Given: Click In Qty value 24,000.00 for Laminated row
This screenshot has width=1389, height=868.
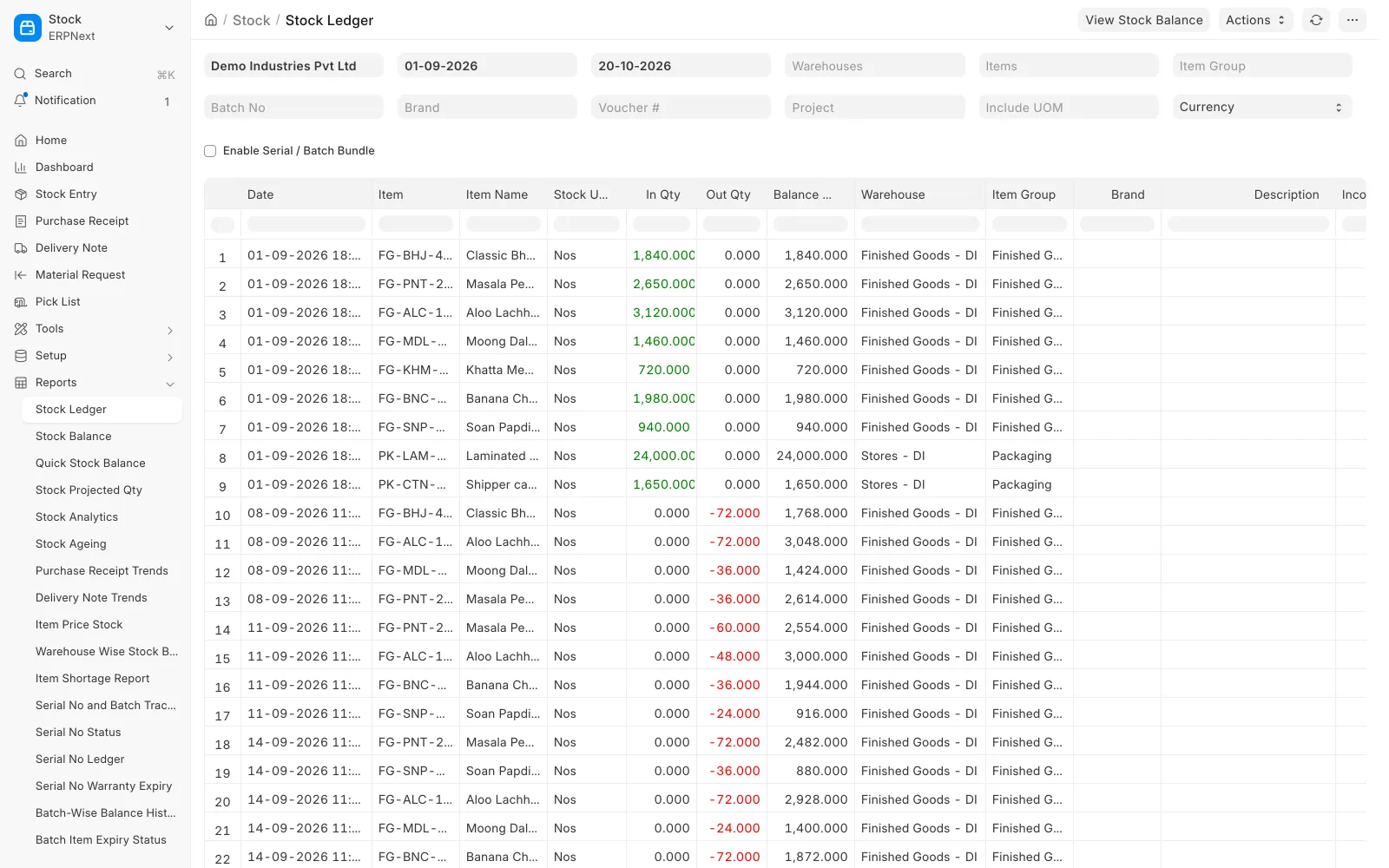Looking at the screenshot, I should pyautogui.click(x=664, y=456).
